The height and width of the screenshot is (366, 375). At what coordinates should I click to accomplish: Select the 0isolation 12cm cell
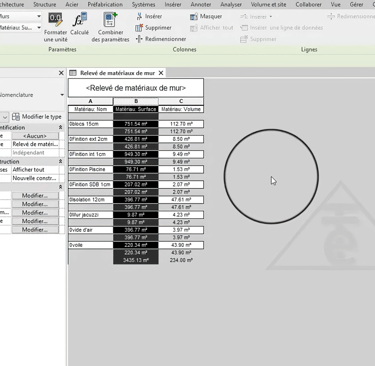(90, 199)
